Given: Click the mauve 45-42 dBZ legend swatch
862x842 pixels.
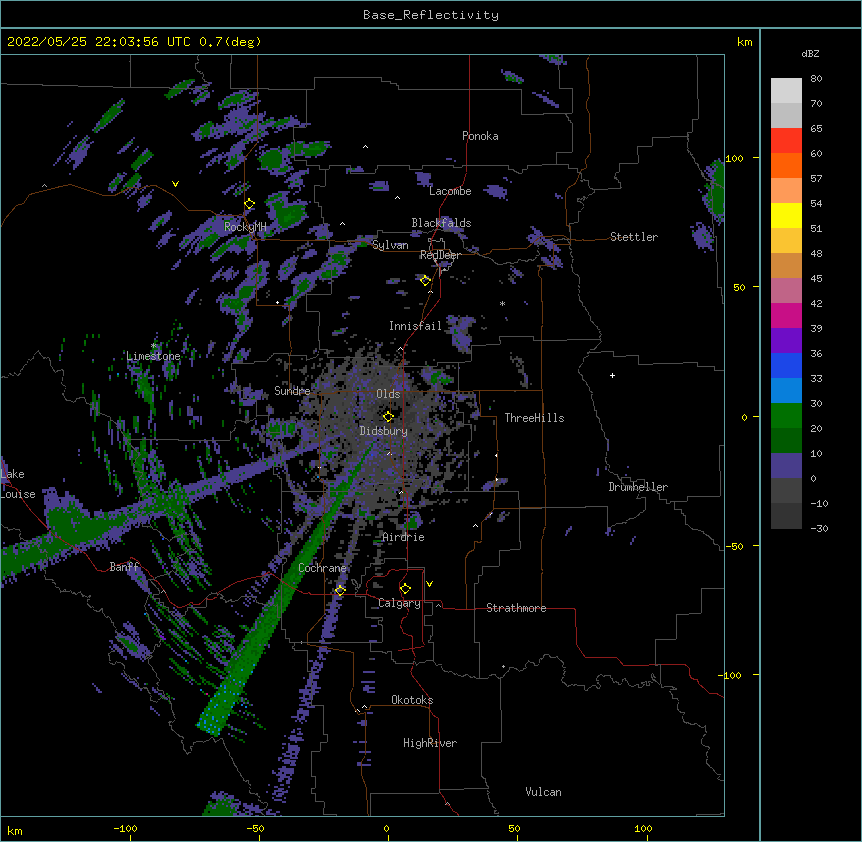Looking at the screenshot, I should click(x=786, y=290).
